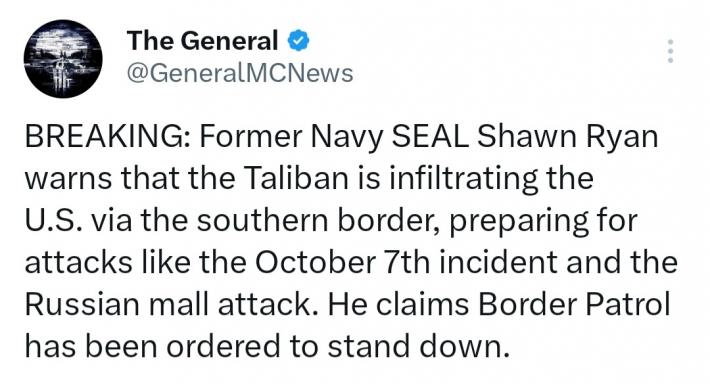Click the word Taliban in the tweet
This screenshot has height=384, width=710.
tap(298, 178)
